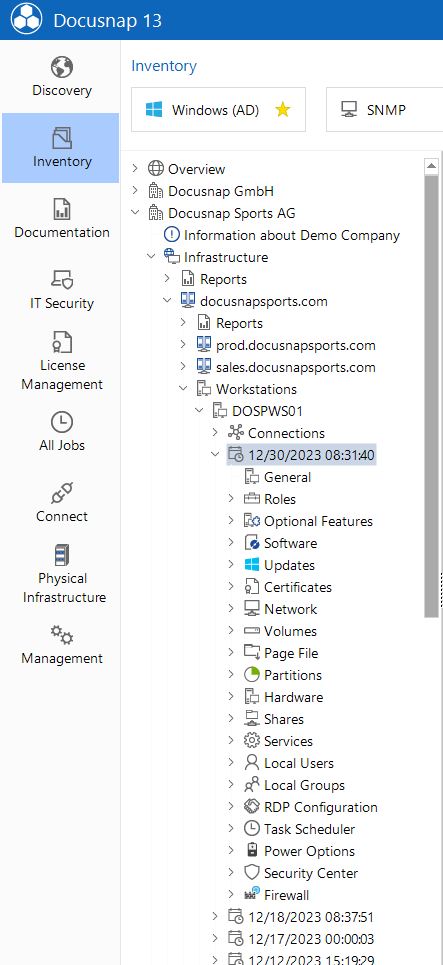Image resolution: width=443 pixels, height=965 pixels.
Task: Open the SNMP inventory tile
Action: tap(385, 110)
